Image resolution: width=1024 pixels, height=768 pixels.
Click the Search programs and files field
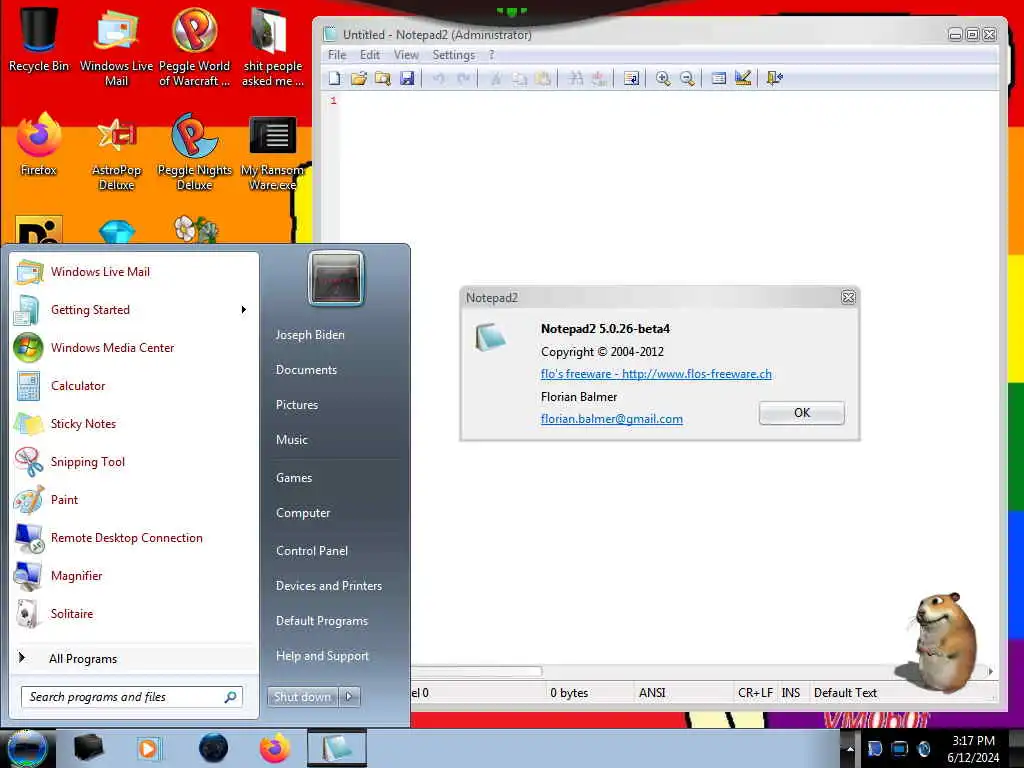tap(132, 697)
